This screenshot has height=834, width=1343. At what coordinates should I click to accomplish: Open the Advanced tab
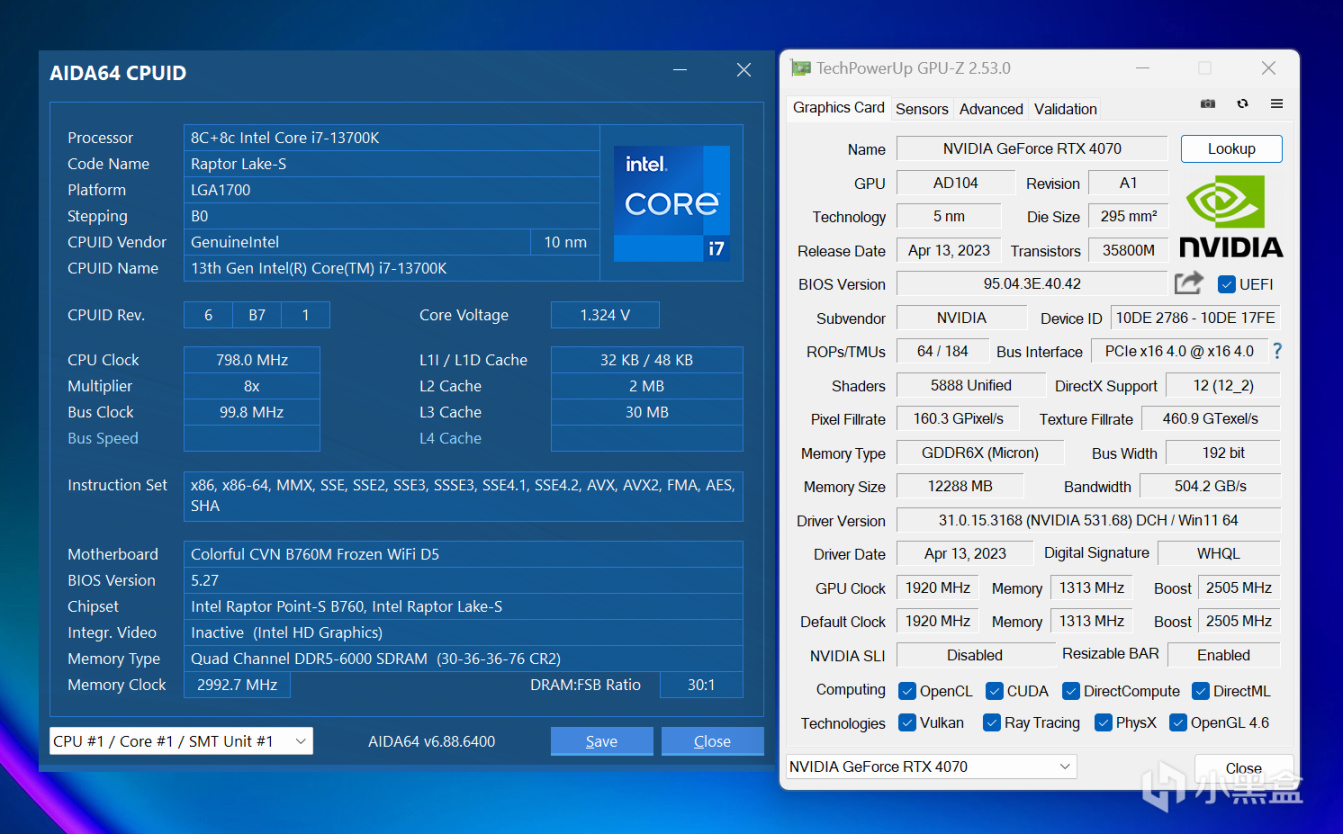pyautogui.click(x=991, y=109)
